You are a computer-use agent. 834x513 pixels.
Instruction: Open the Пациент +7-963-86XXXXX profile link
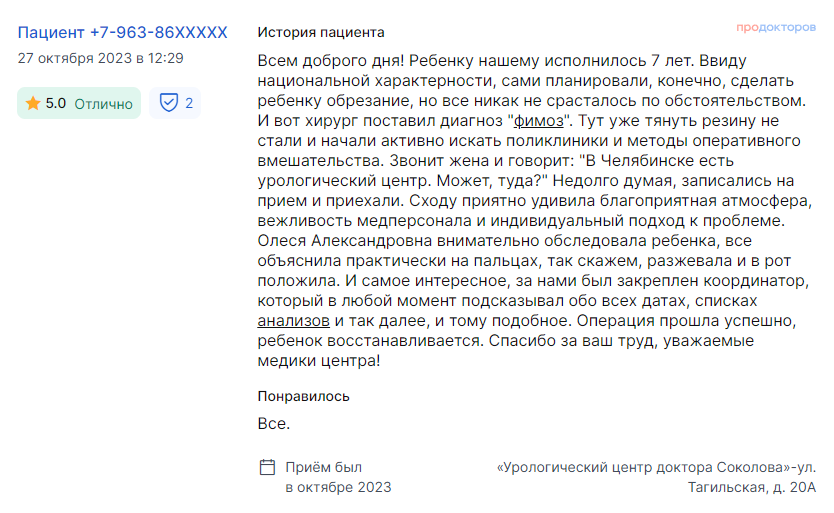122,32
